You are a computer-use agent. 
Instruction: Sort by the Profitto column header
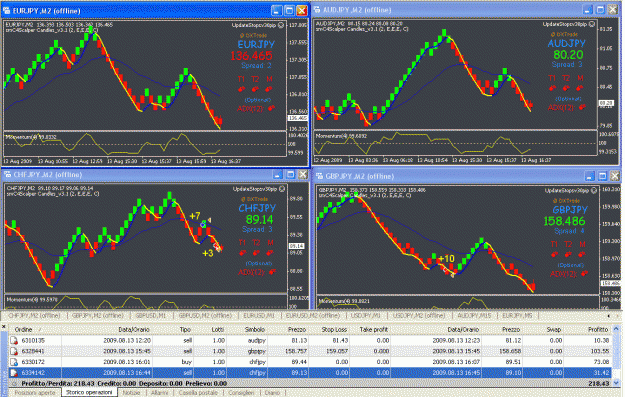(x=598, y=330)
